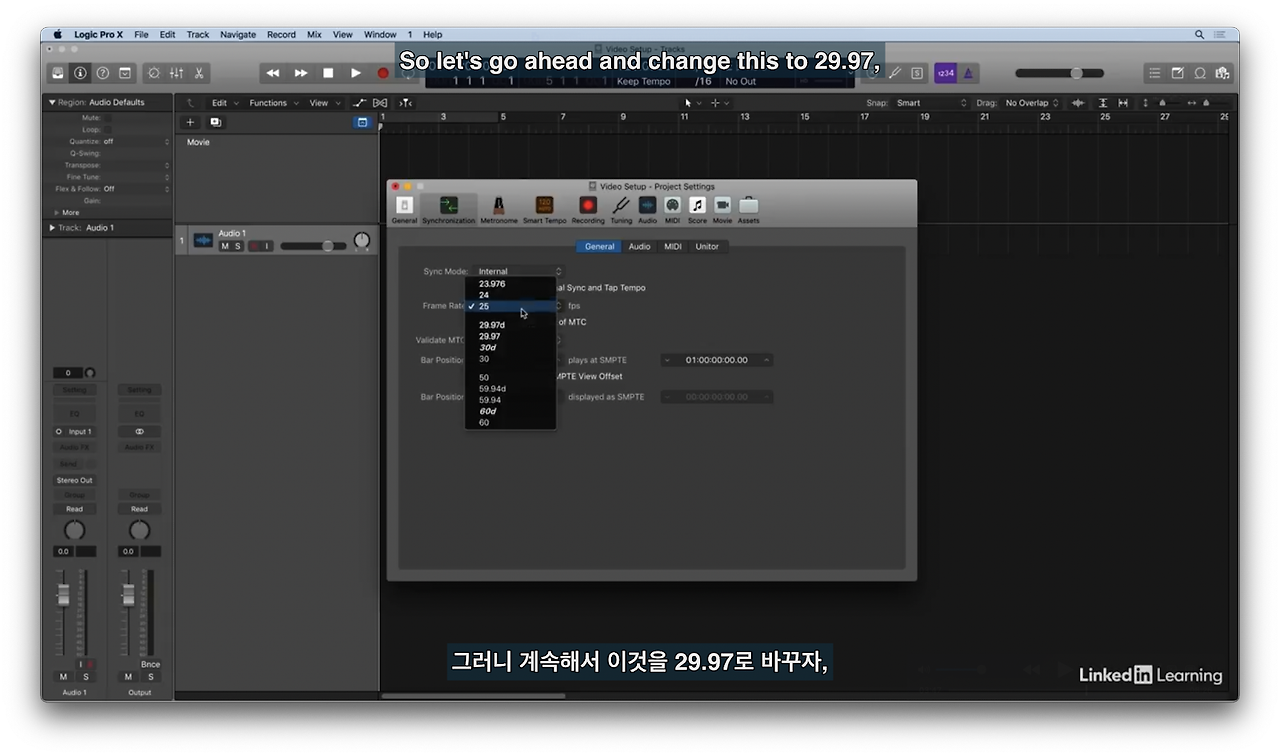The image size is (1280, 756).
Task: Open the Sync Mode Internal dropdown
Action: (518, 271)
